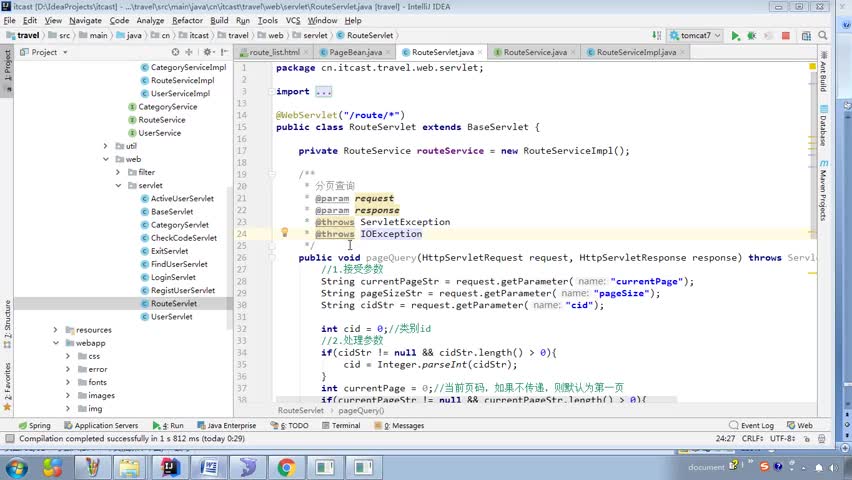Open the tomcat7 run configuration dropdown
Screen dimensions: 852x480
(696, 35)
